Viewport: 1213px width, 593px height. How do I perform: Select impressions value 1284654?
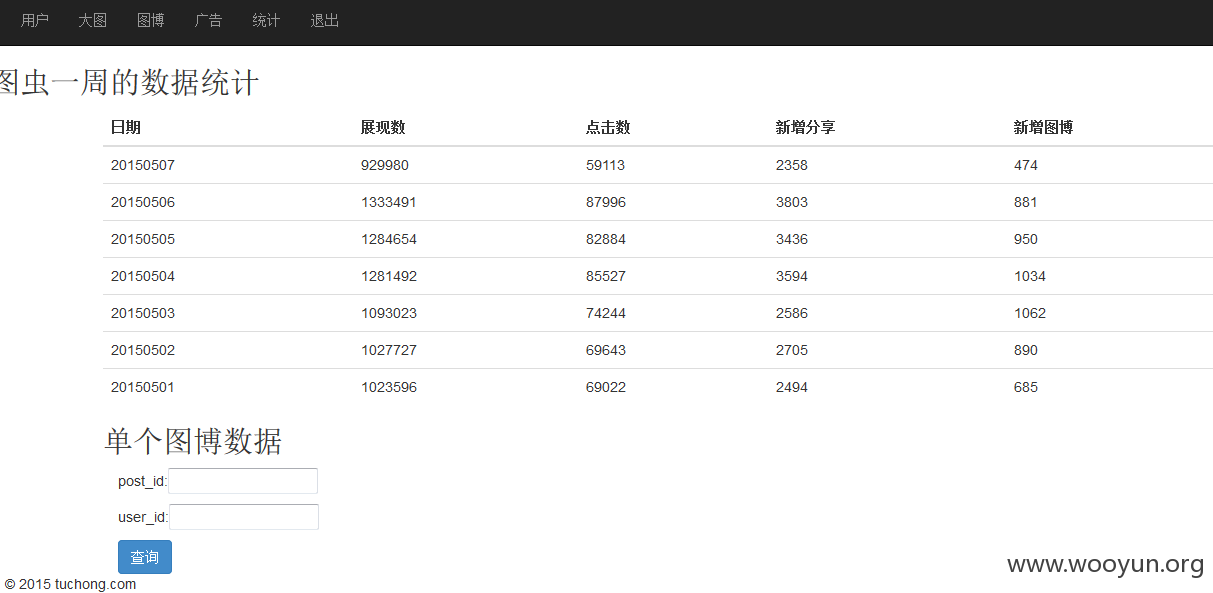pyautogui.click(x=389, y=239)
